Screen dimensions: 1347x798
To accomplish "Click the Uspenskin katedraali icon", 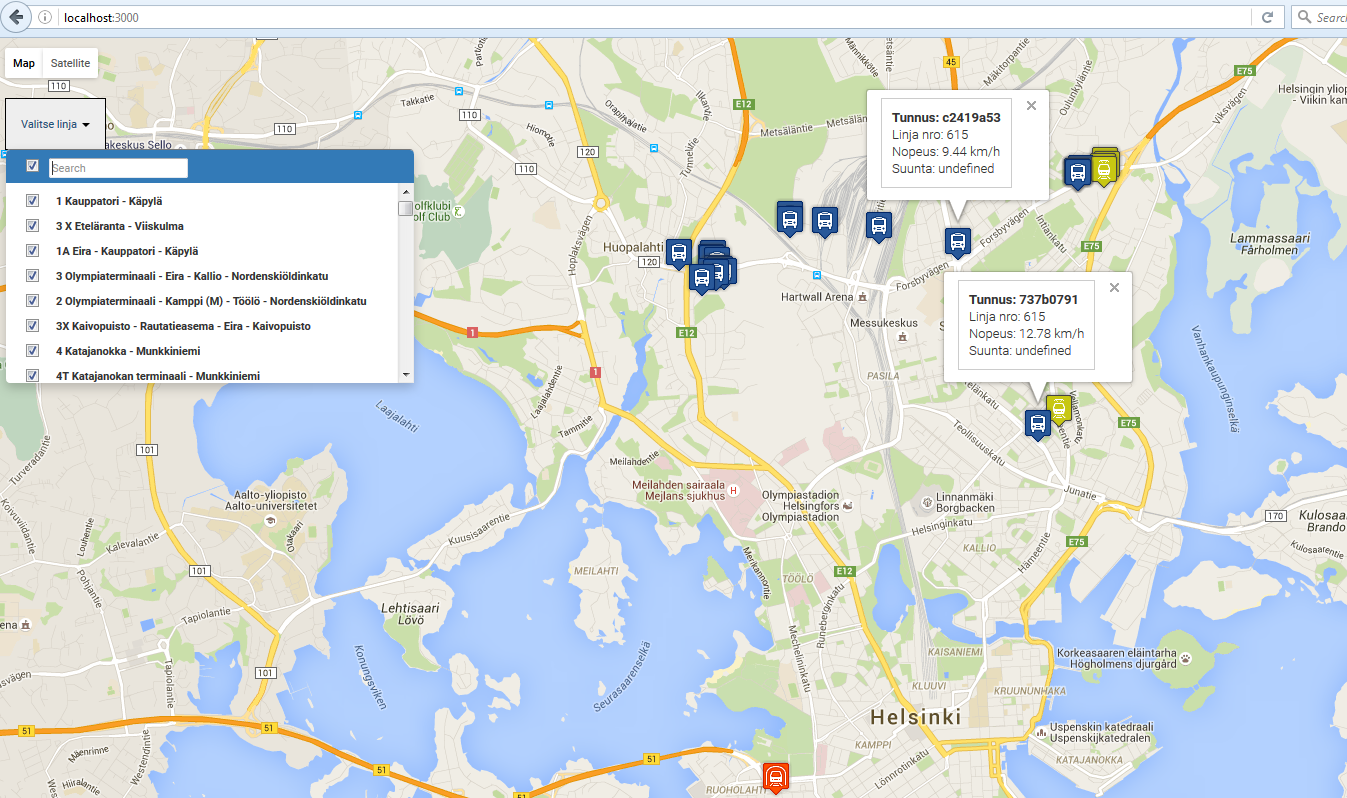I will click(x=1042, y=733).
